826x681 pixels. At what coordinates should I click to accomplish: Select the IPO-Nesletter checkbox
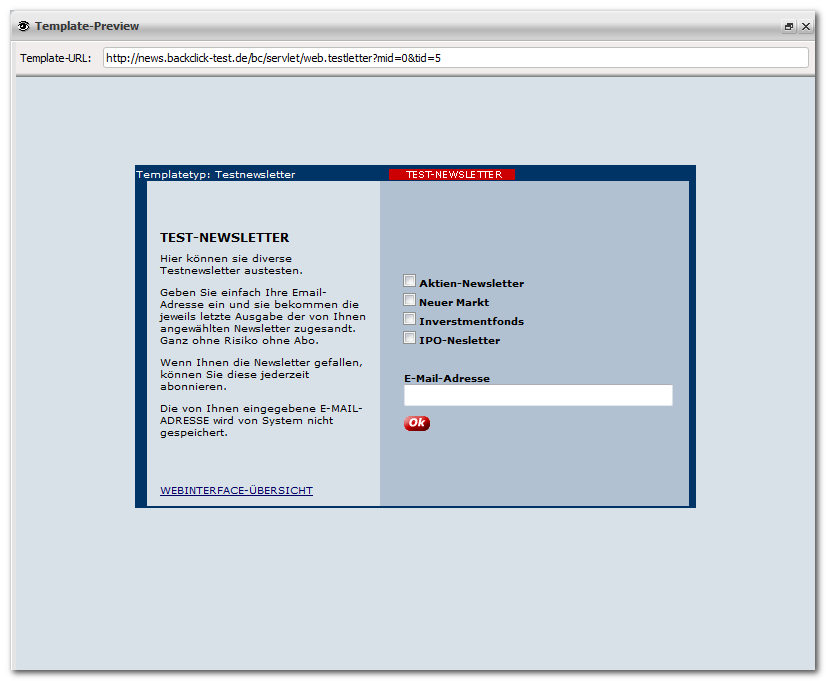coord(409,338)
